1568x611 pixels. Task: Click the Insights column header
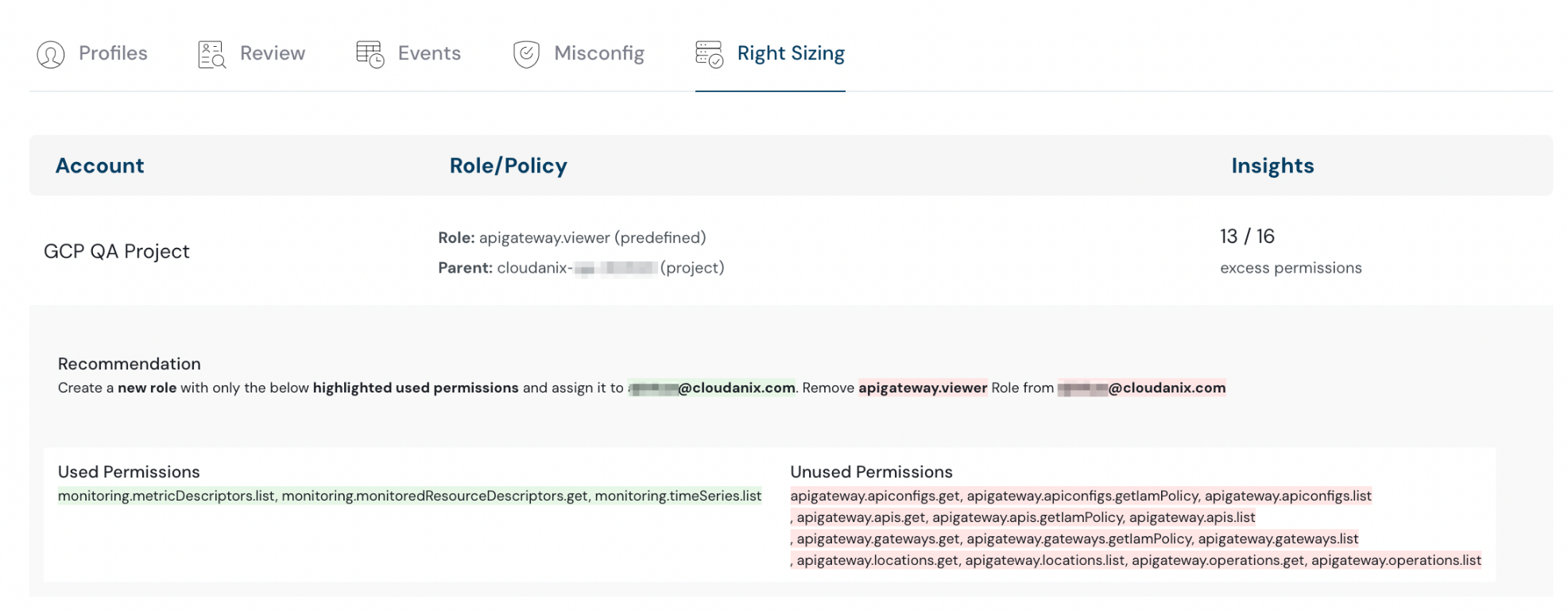1272,165
